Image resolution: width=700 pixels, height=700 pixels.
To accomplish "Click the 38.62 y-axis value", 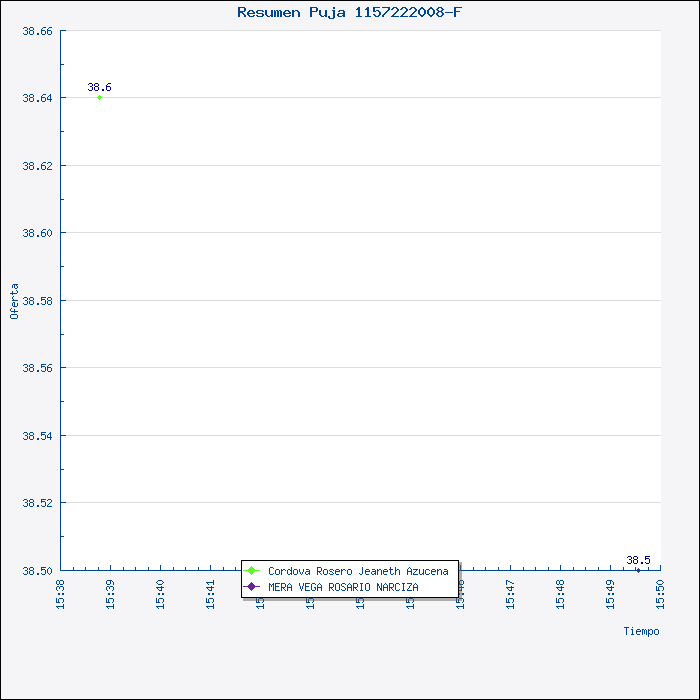I will tap(37, 165).
